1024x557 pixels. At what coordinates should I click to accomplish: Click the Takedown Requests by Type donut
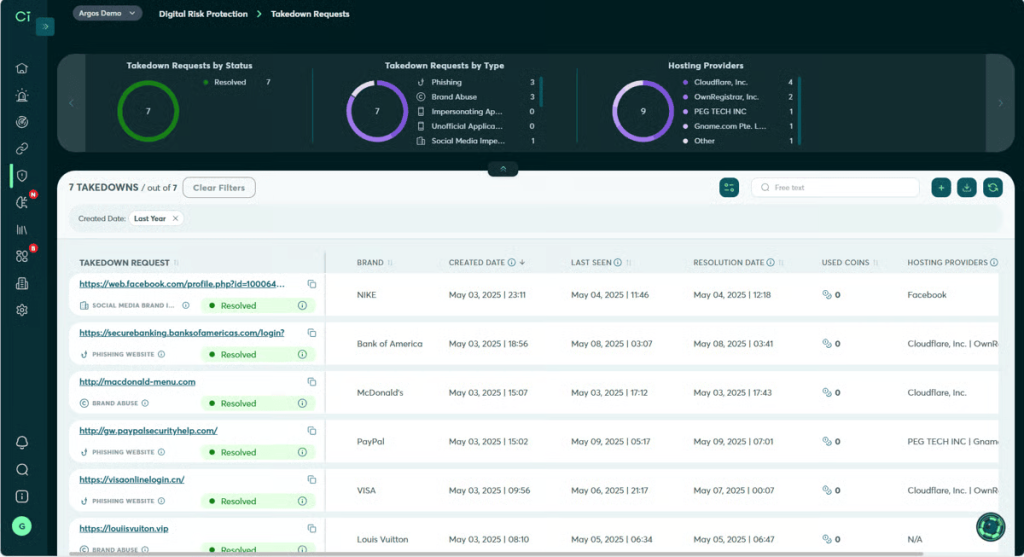click(377, 111)
